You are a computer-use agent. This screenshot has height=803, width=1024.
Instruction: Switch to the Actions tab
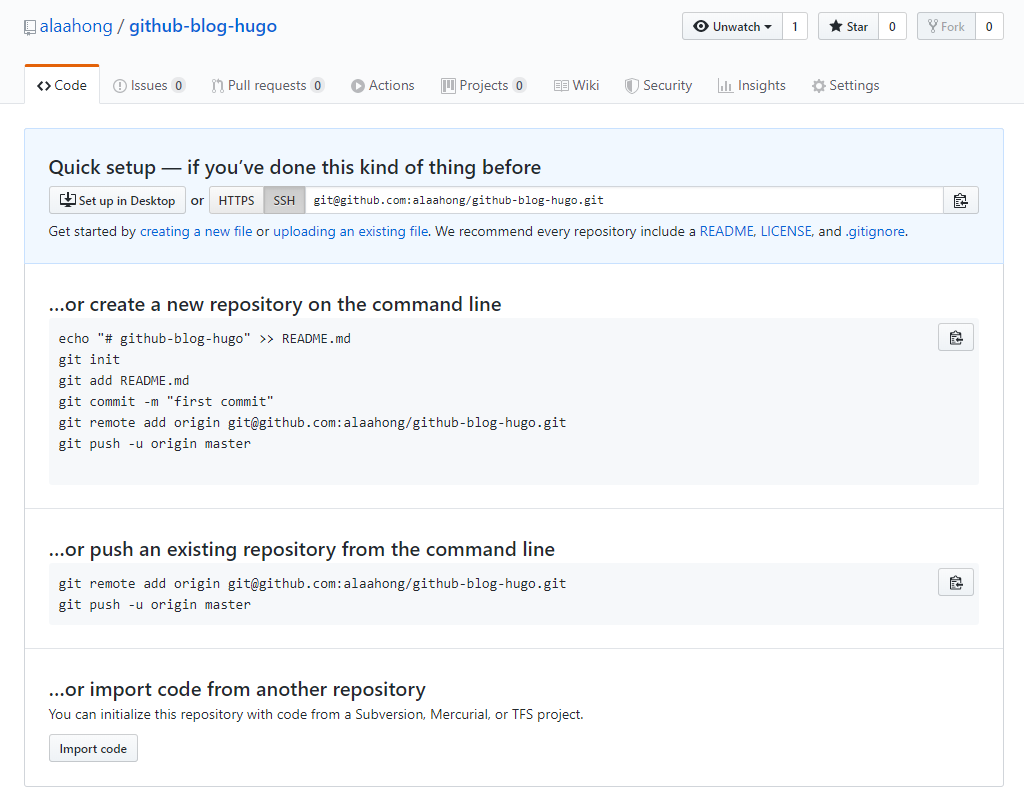click(383, 86)
